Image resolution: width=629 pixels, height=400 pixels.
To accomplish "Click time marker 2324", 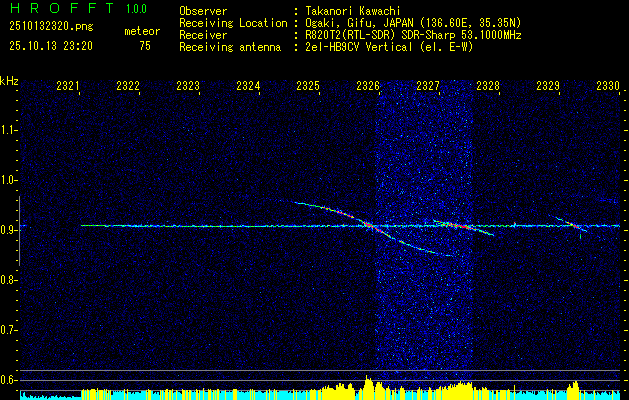I will click(x=248, y=86).
